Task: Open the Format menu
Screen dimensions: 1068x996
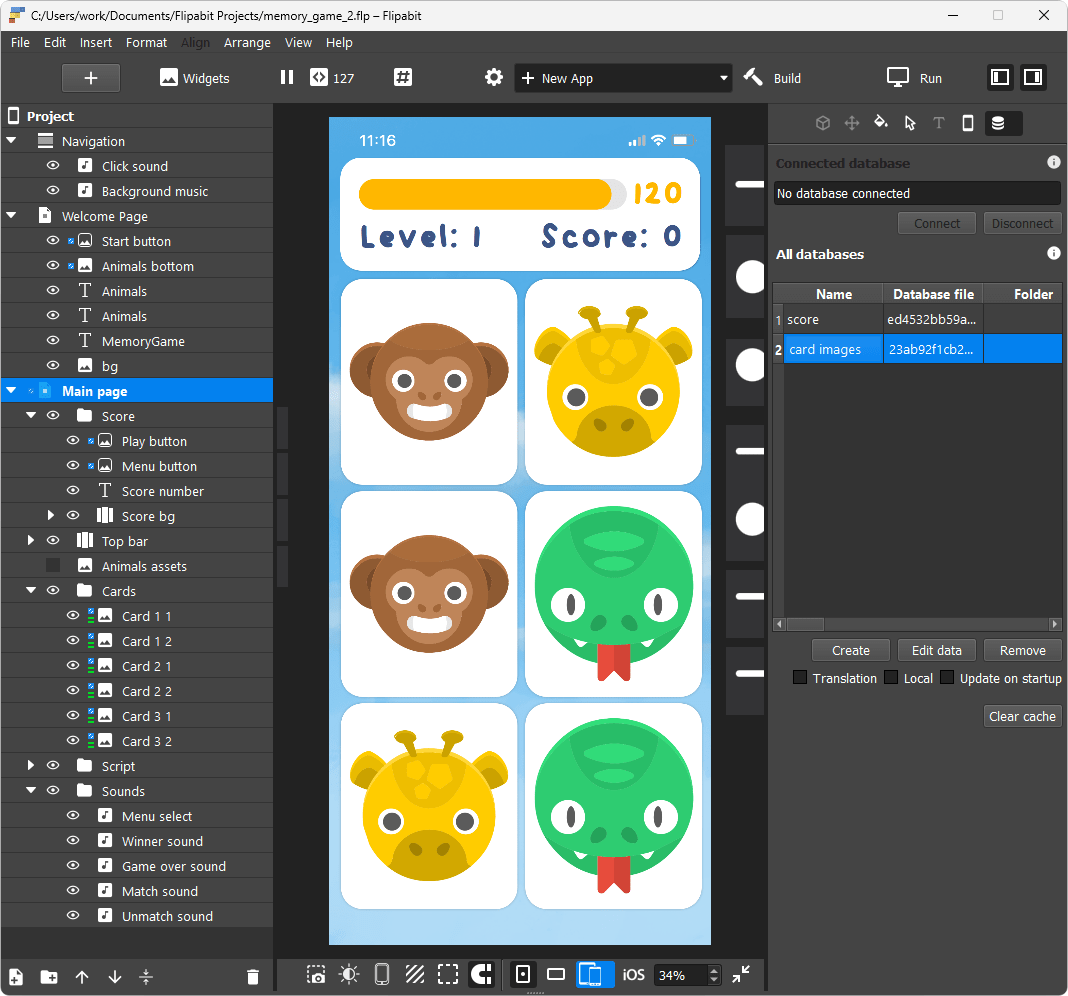Action: coord(146,42)
